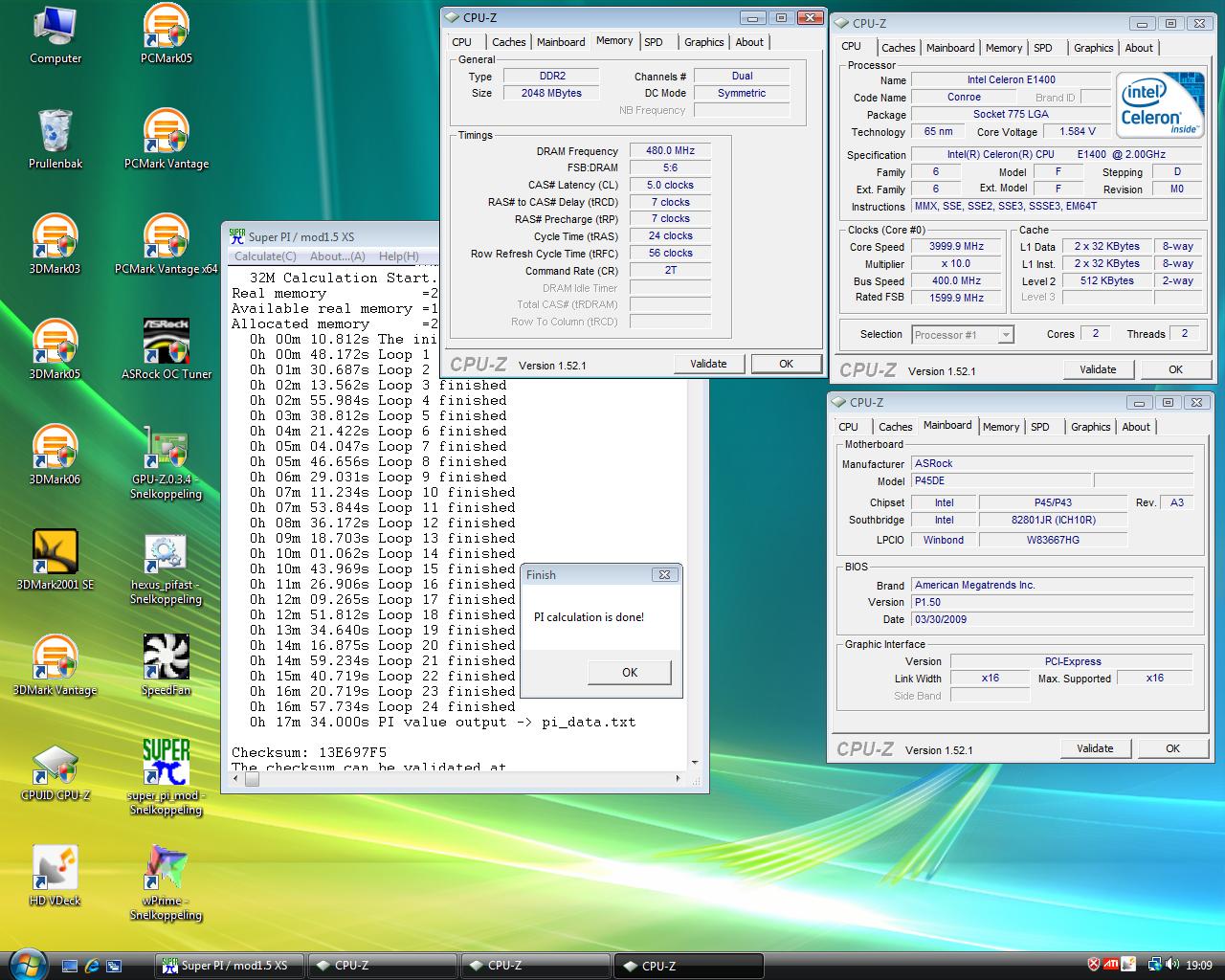
Task: Launch 3DMark2001 SE icon
Action: (x=55, y=561)
